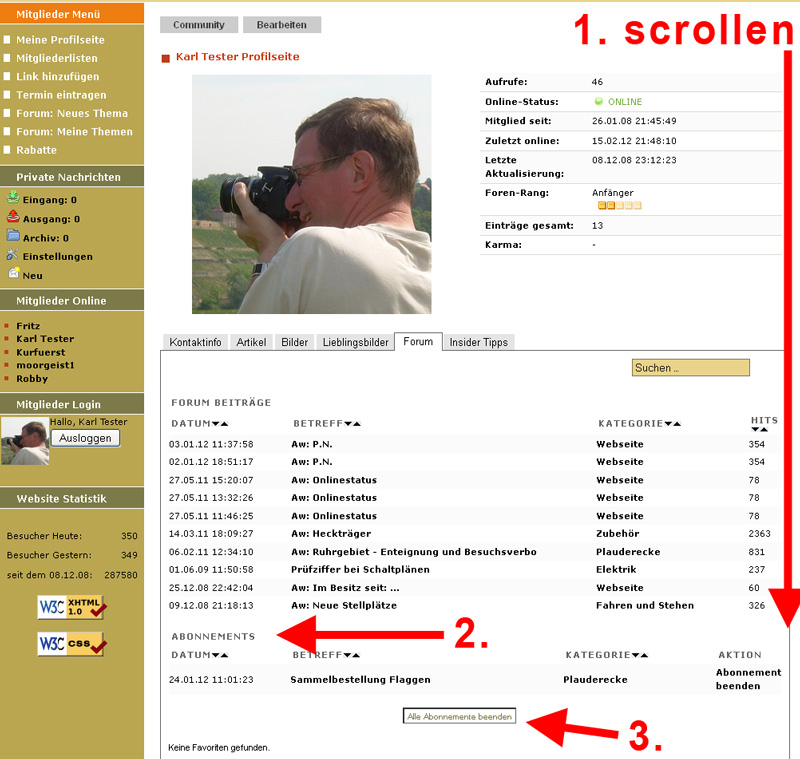Sort forum posts by Datum arrows

click(x=219, y=424)
